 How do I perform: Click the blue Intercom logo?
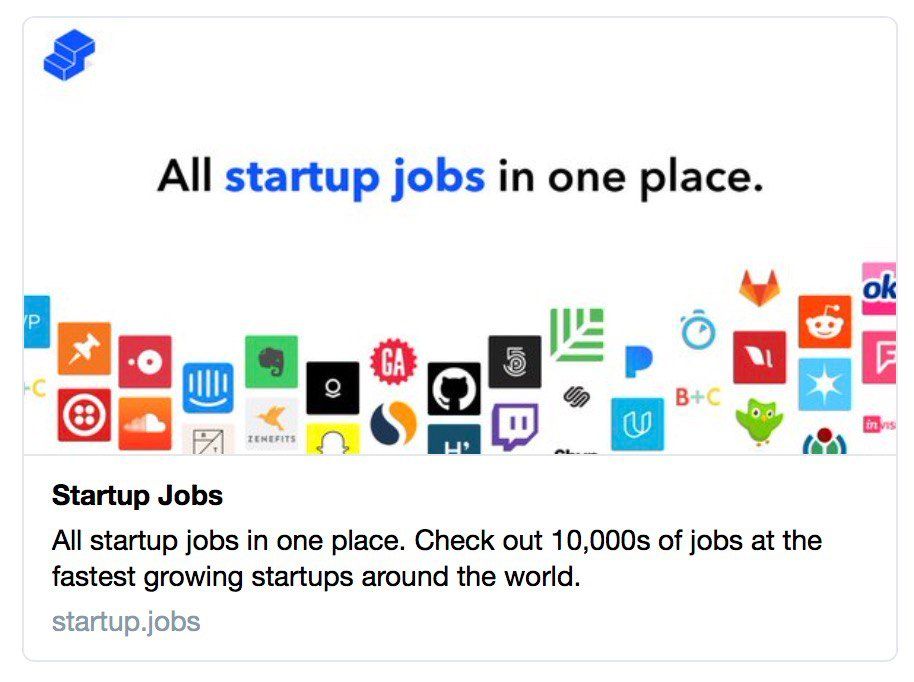pyautogui.click(x=208, y=388)
